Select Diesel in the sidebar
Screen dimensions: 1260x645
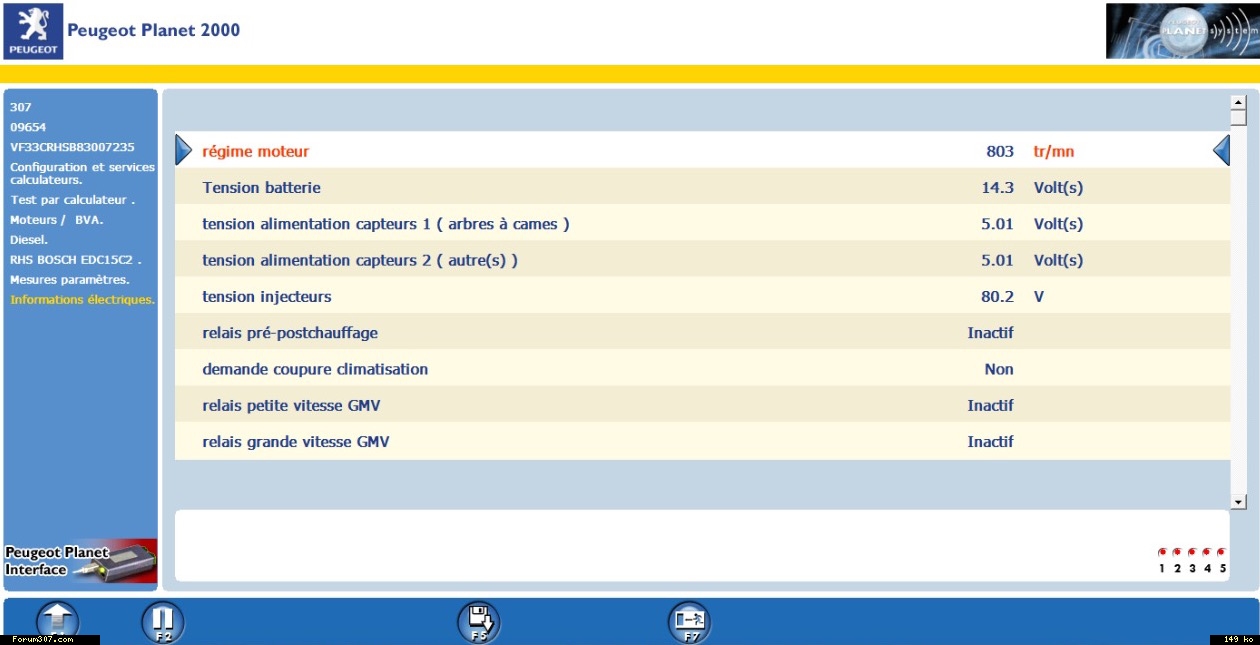click(x=29, y=240)
